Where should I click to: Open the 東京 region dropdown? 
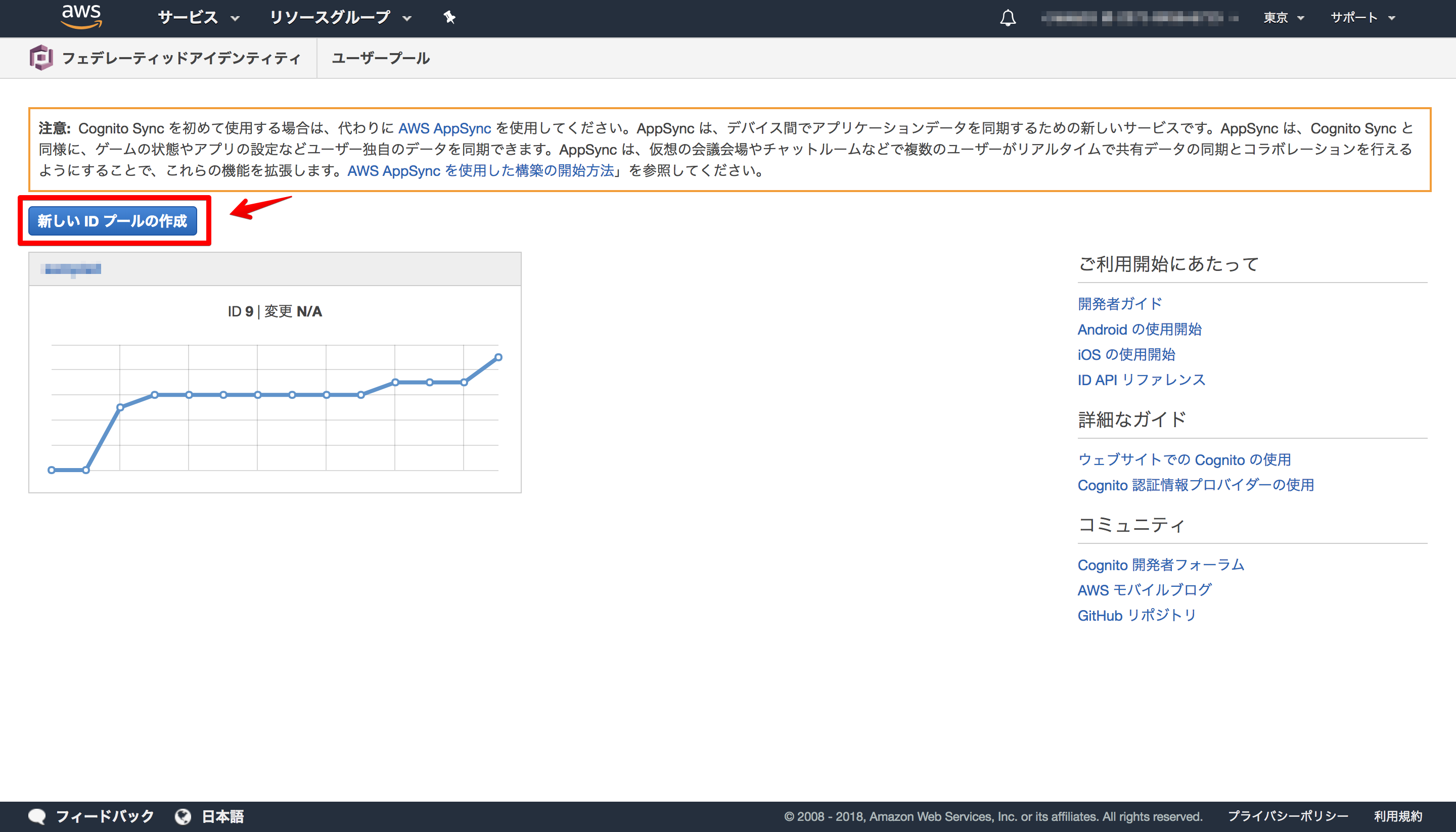[x=1284, y=18]
